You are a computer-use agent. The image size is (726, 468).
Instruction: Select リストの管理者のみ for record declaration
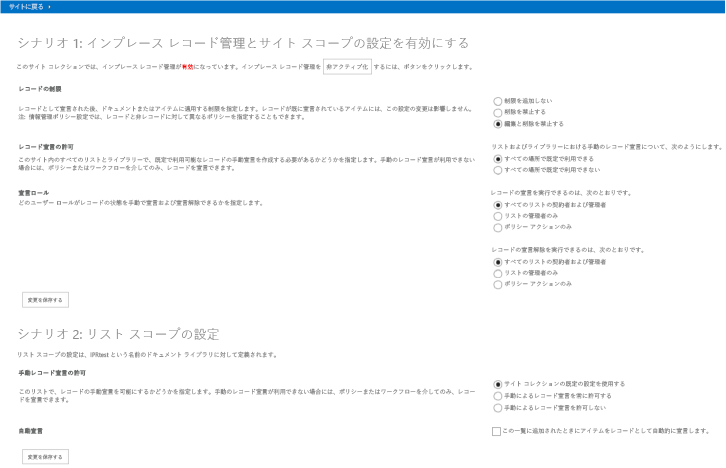pos(498,216)
